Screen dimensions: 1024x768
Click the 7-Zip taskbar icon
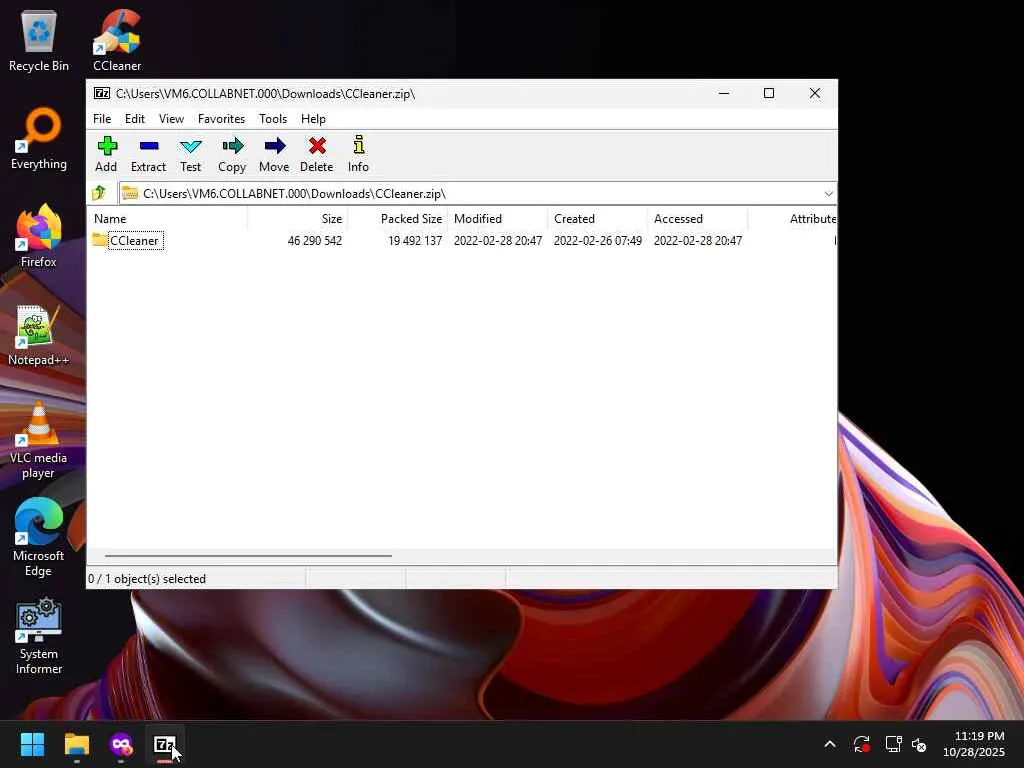[165, 744]
